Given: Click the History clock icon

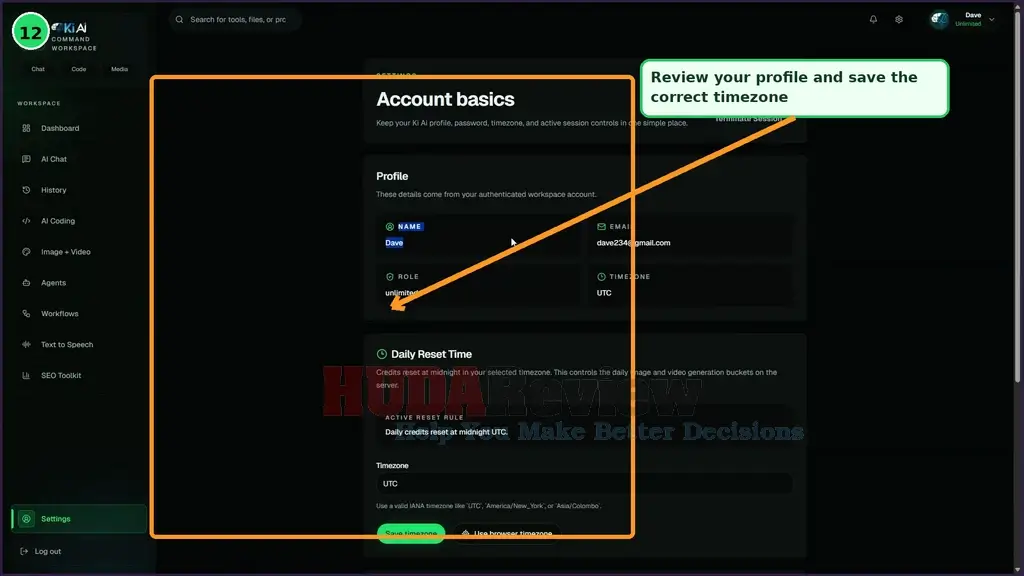Looking at the screenshot, I should (x=26, y=190).
